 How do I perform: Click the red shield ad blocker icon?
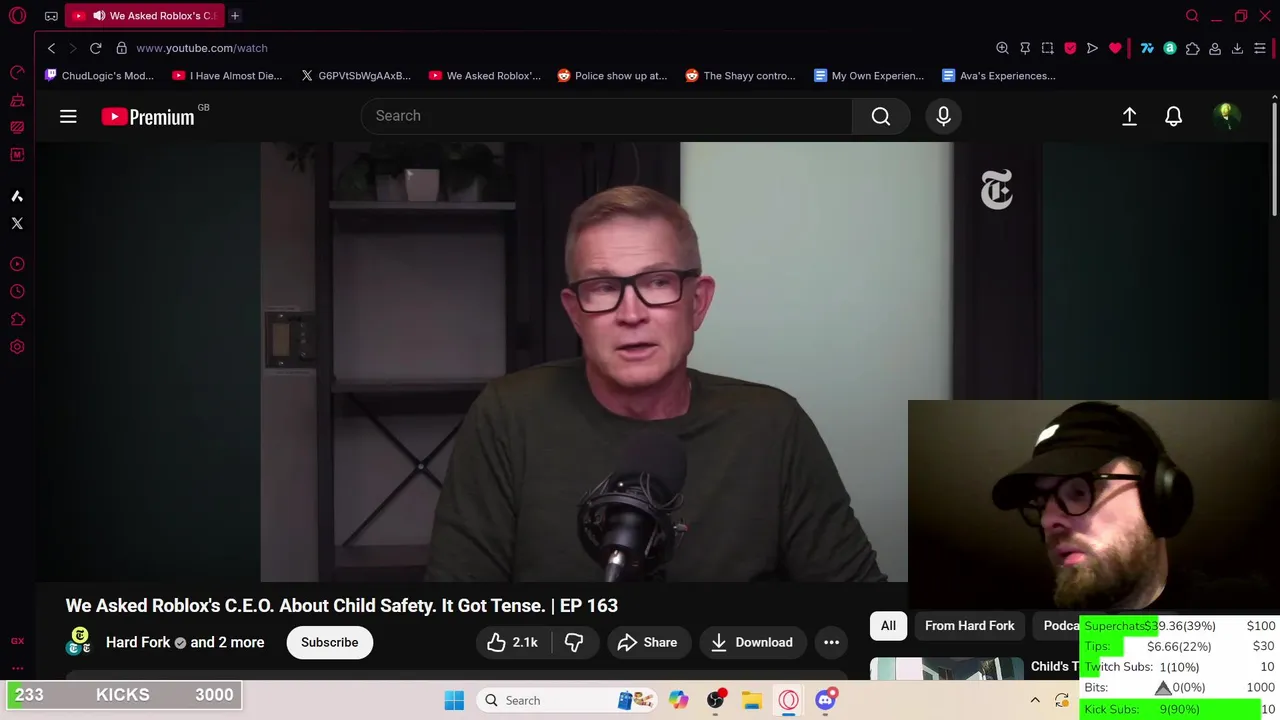[x=1070, y=48]
